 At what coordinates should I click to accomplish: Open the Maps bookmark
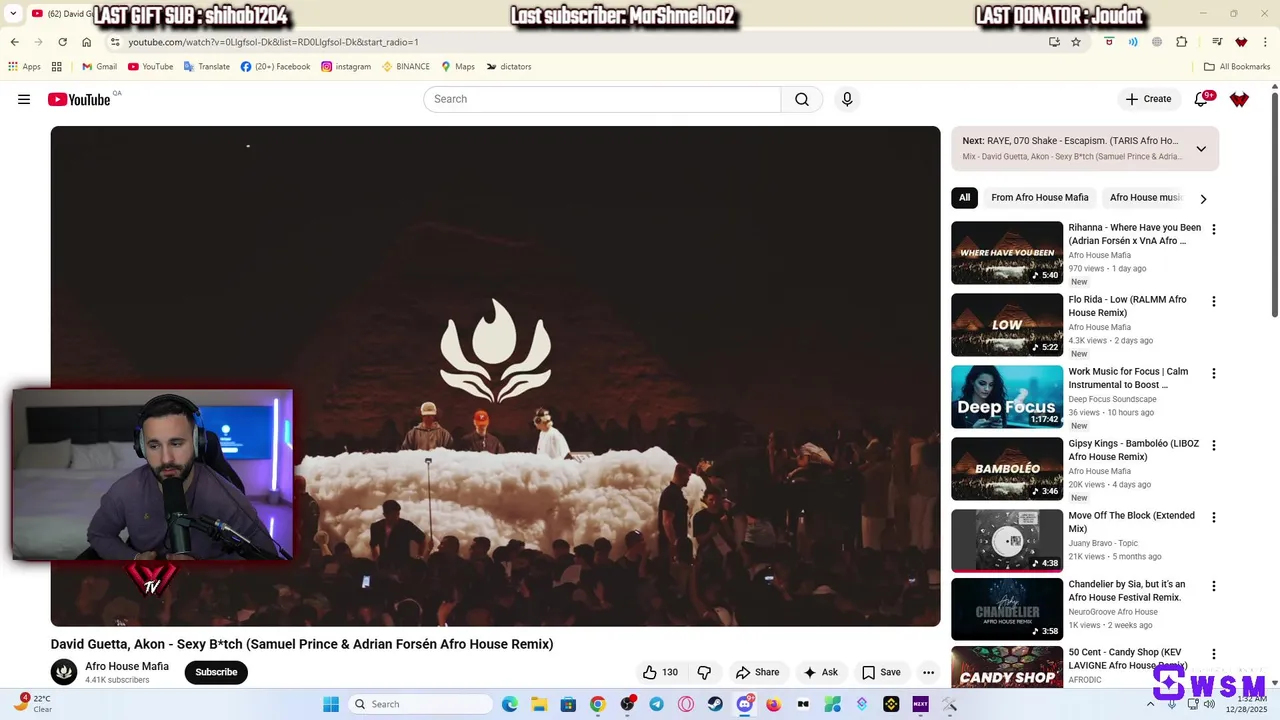click(458, 67)
